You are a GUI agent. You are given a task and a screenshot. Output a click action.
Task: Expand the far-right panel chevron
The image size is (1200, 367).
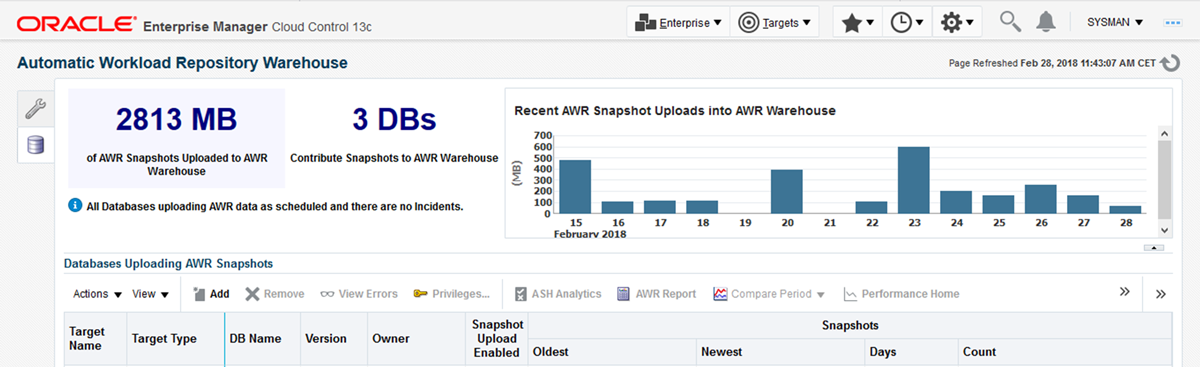click(1161, 293)
